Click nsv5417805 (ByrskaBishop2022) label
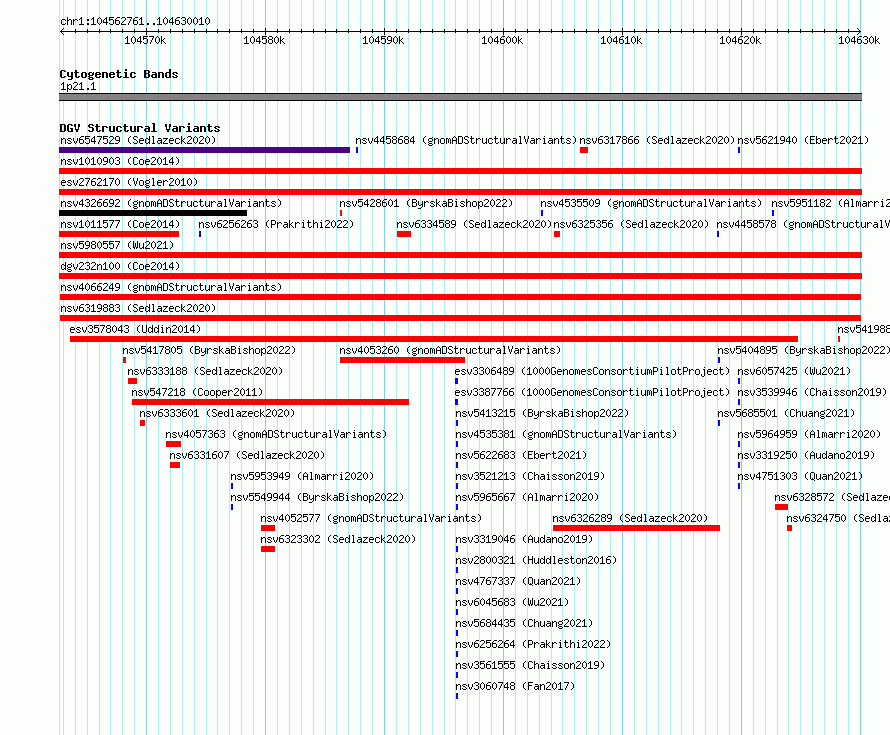This screenshot has height=735, width=890. (209, 350)
